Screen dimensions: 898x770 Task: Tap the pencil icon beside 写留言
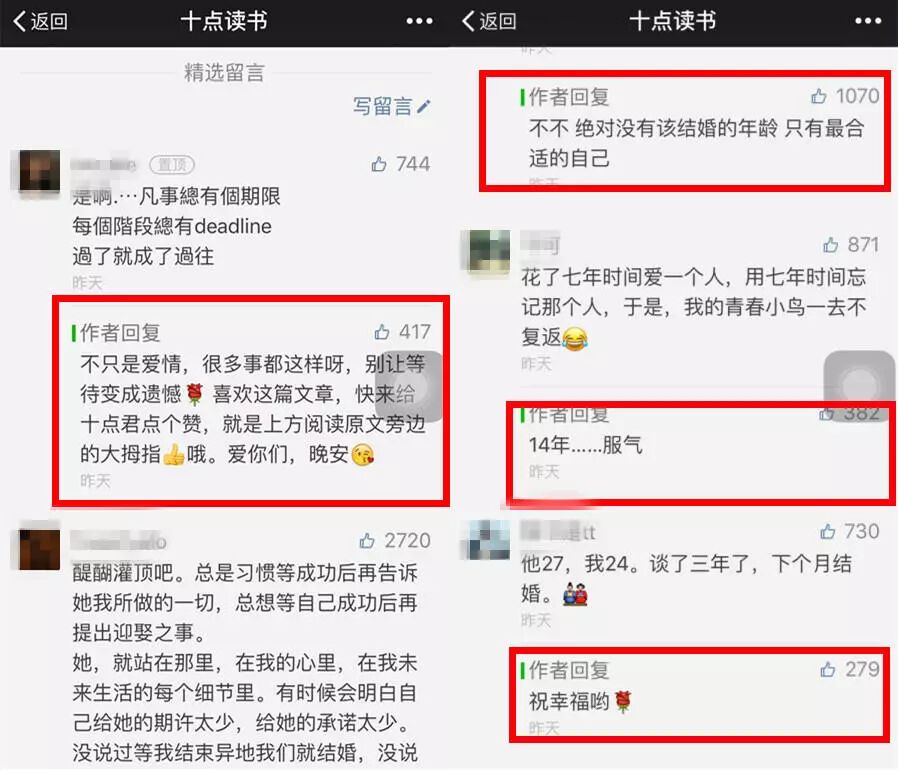coord(424,106)
